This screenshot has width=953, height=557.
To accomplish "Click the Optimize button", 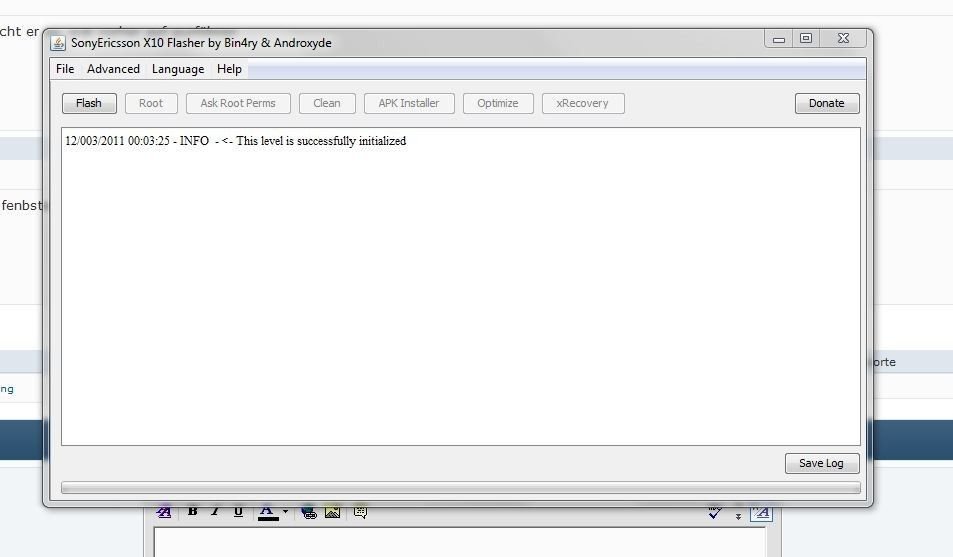I will 498,103.
